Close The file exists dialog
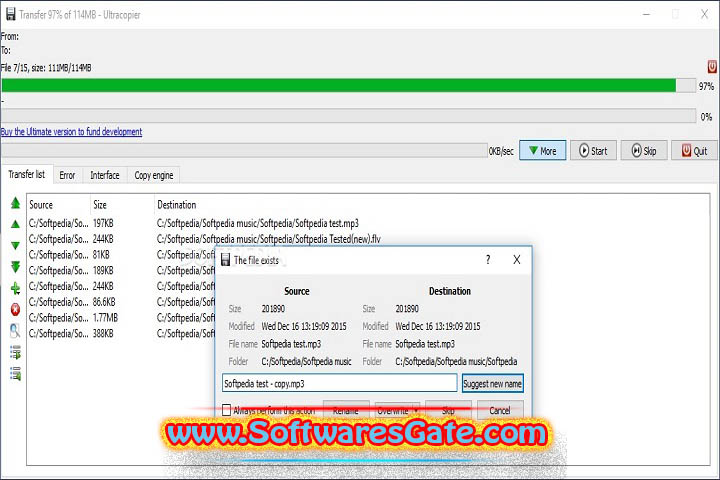Viewport: 720px width, 480px height. click(517, 260)
